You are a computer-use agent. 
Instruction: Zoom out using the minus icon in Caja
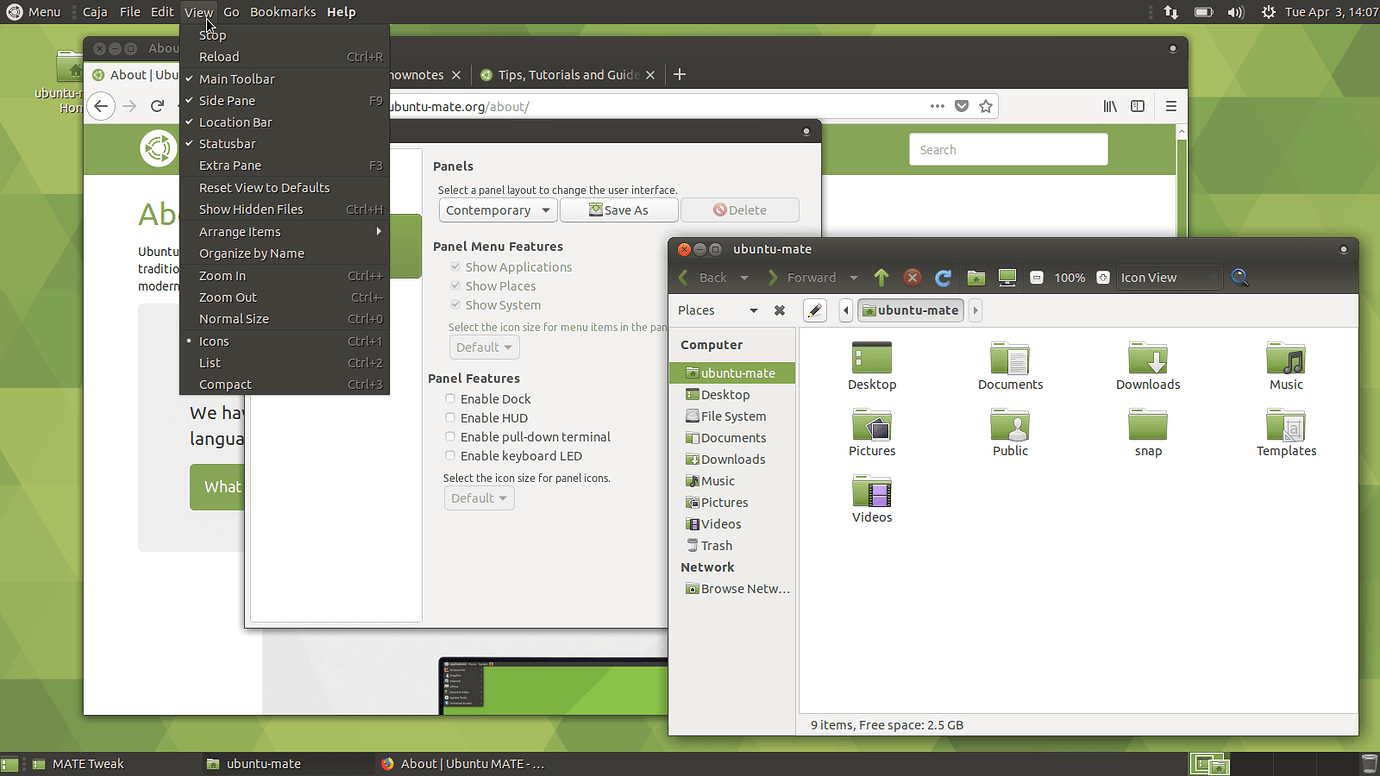(1035, 277)
